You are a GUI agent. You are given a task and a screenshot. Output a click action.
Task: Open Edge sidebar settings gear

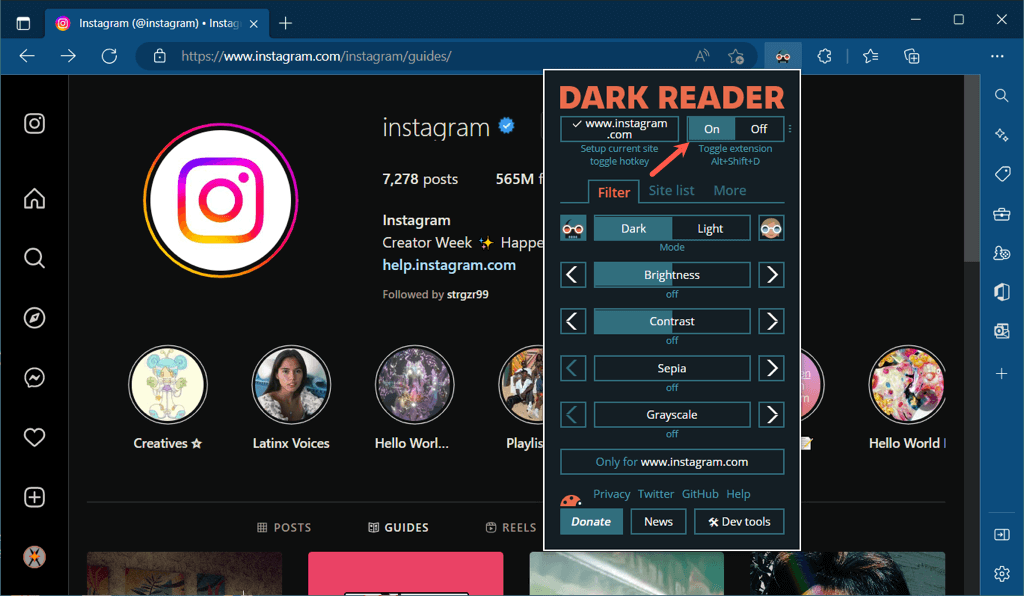[x=1001, y=574]
